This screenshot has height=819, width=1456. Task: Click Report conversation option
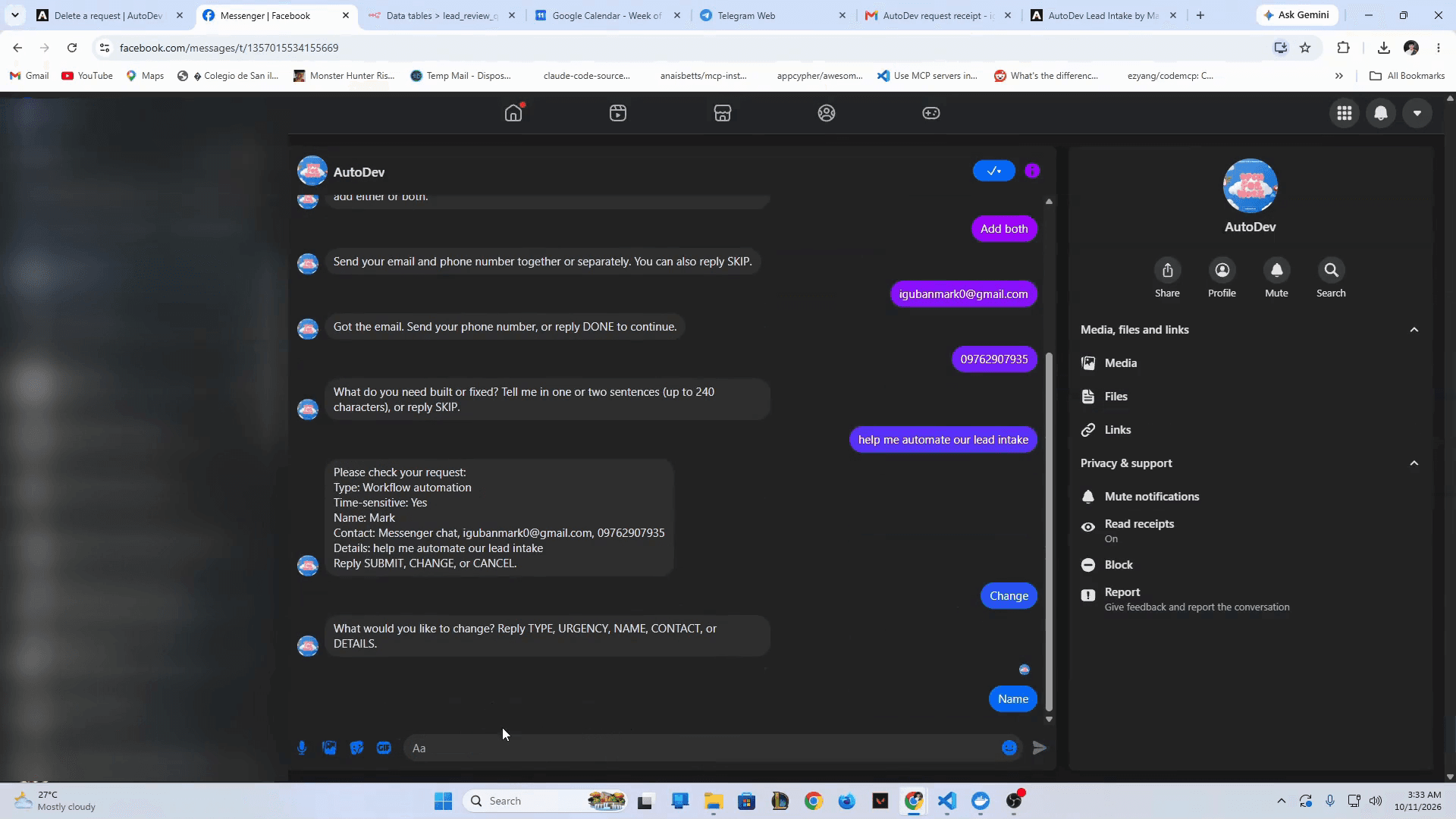coord(1250,599)
